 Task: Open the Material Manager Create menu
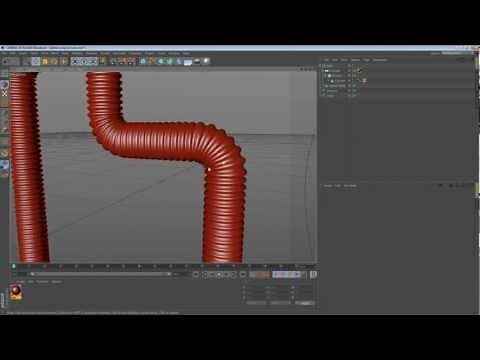pyautogui.click(x=21, y=282)
